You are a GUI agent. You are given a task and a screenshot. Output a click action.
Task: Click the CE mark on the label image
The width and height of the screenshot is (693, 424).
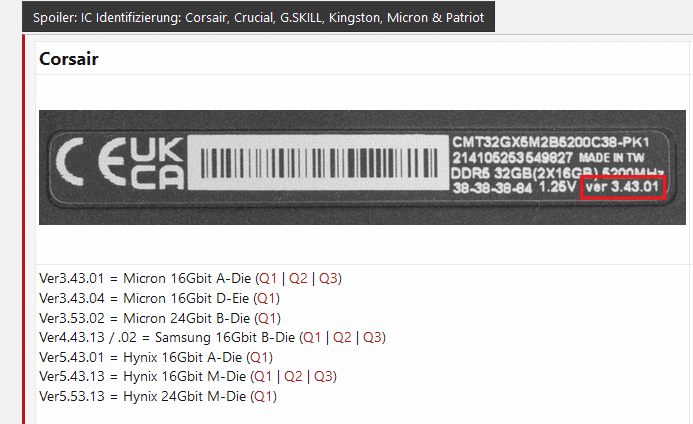pyautogui.click(x=92, y=162)
